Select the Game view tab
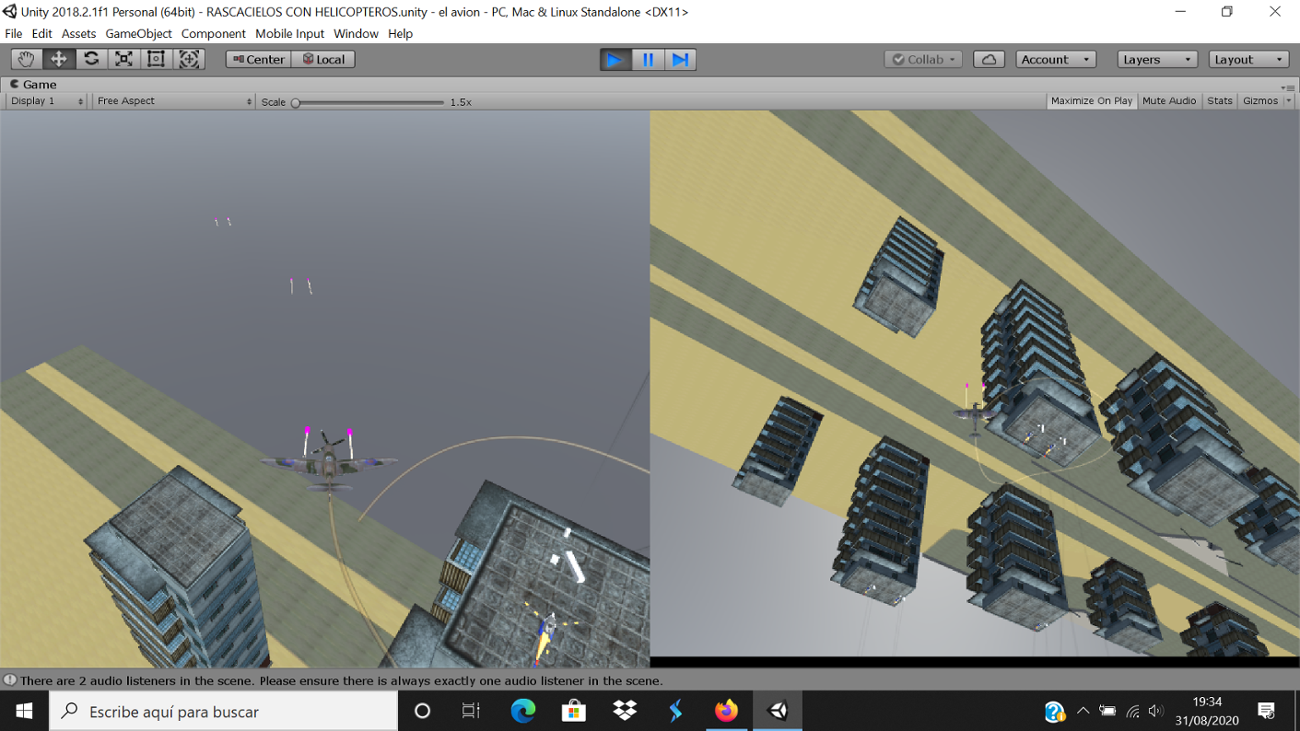1300x731 pixels. tap(37, 84)
